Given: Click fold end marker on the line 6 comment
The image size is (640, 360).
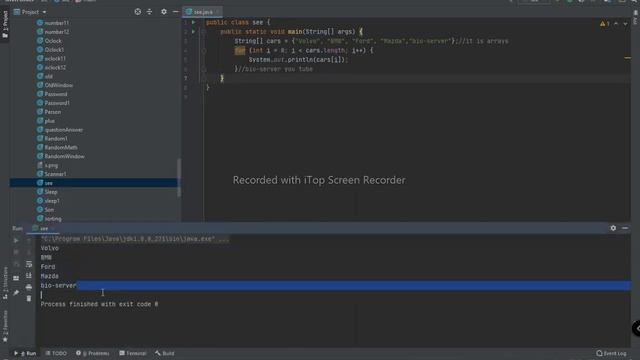Looking at the screenshot, I should (x=203, y=69).
